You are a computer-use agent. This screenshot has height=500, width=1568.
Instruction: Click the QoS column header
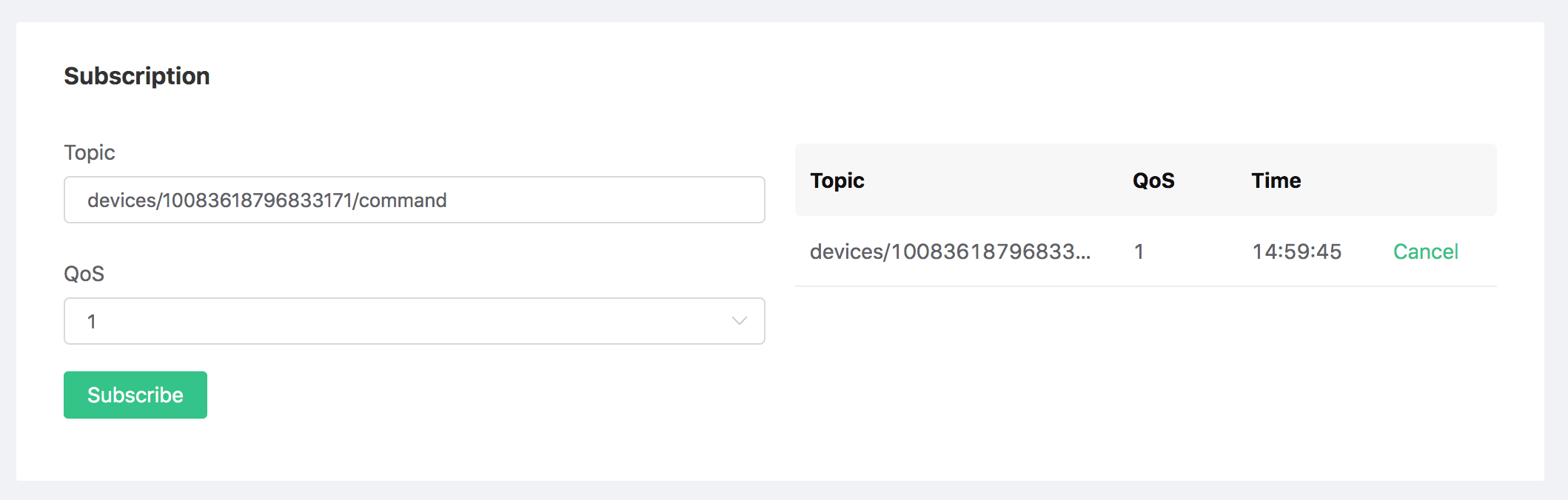1153,180
